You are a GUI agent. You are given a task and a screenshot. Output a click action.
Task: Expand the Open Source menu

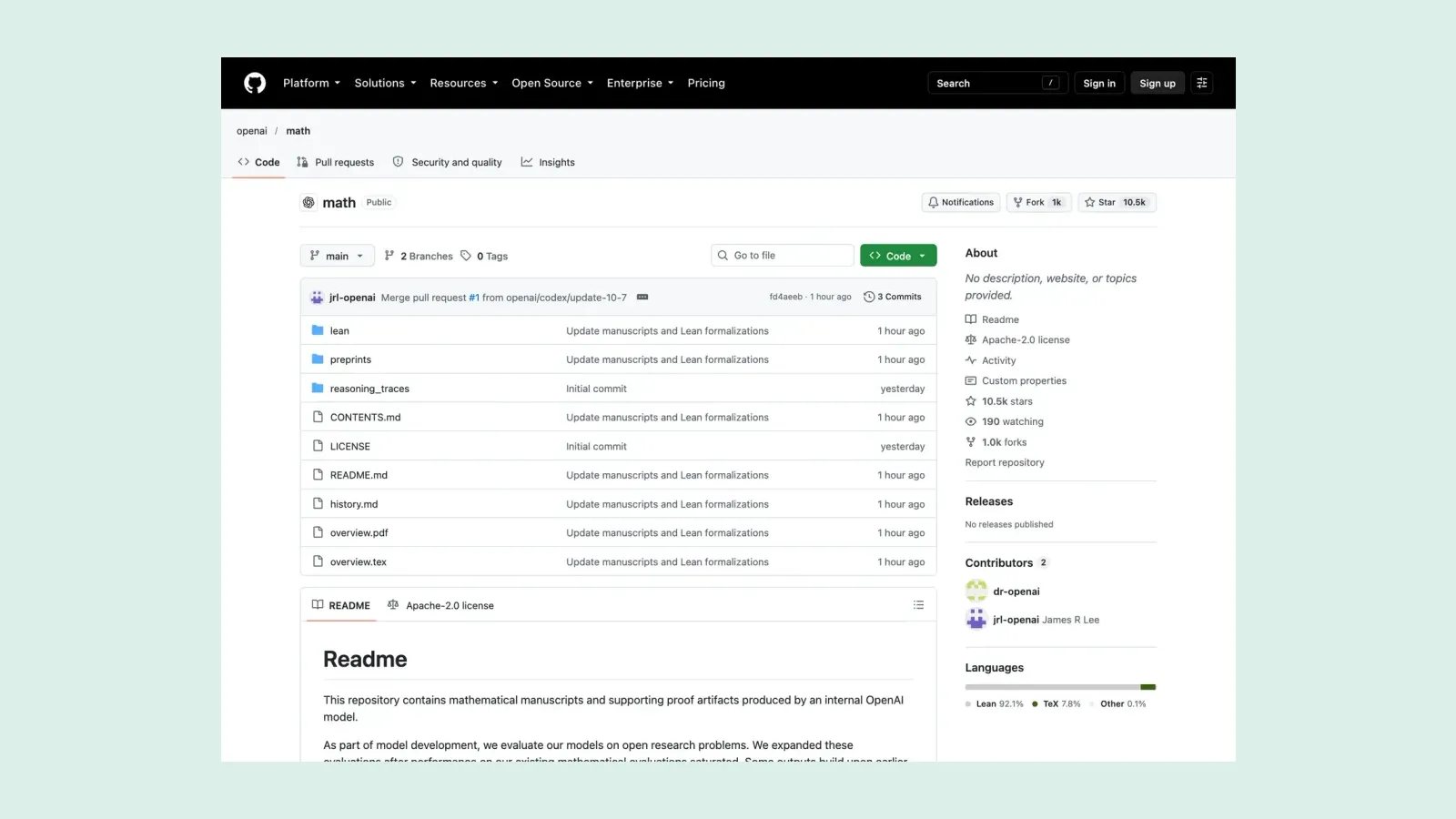click(552, 83)
